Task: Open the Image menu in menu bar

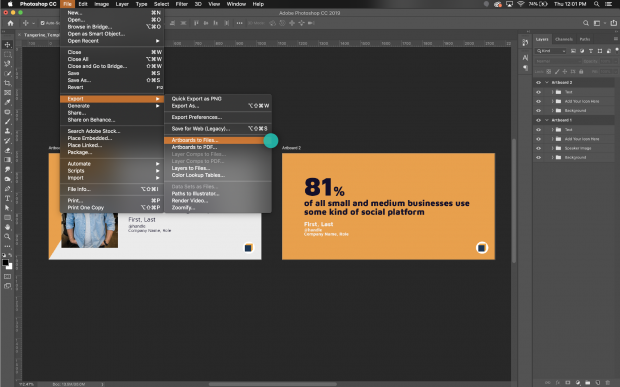Action: 102,4
